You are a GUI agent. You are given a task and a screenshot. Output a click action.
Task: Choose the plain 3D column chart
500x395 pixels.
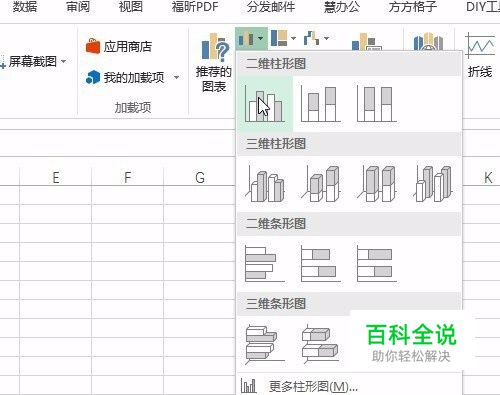coord(433,184)
